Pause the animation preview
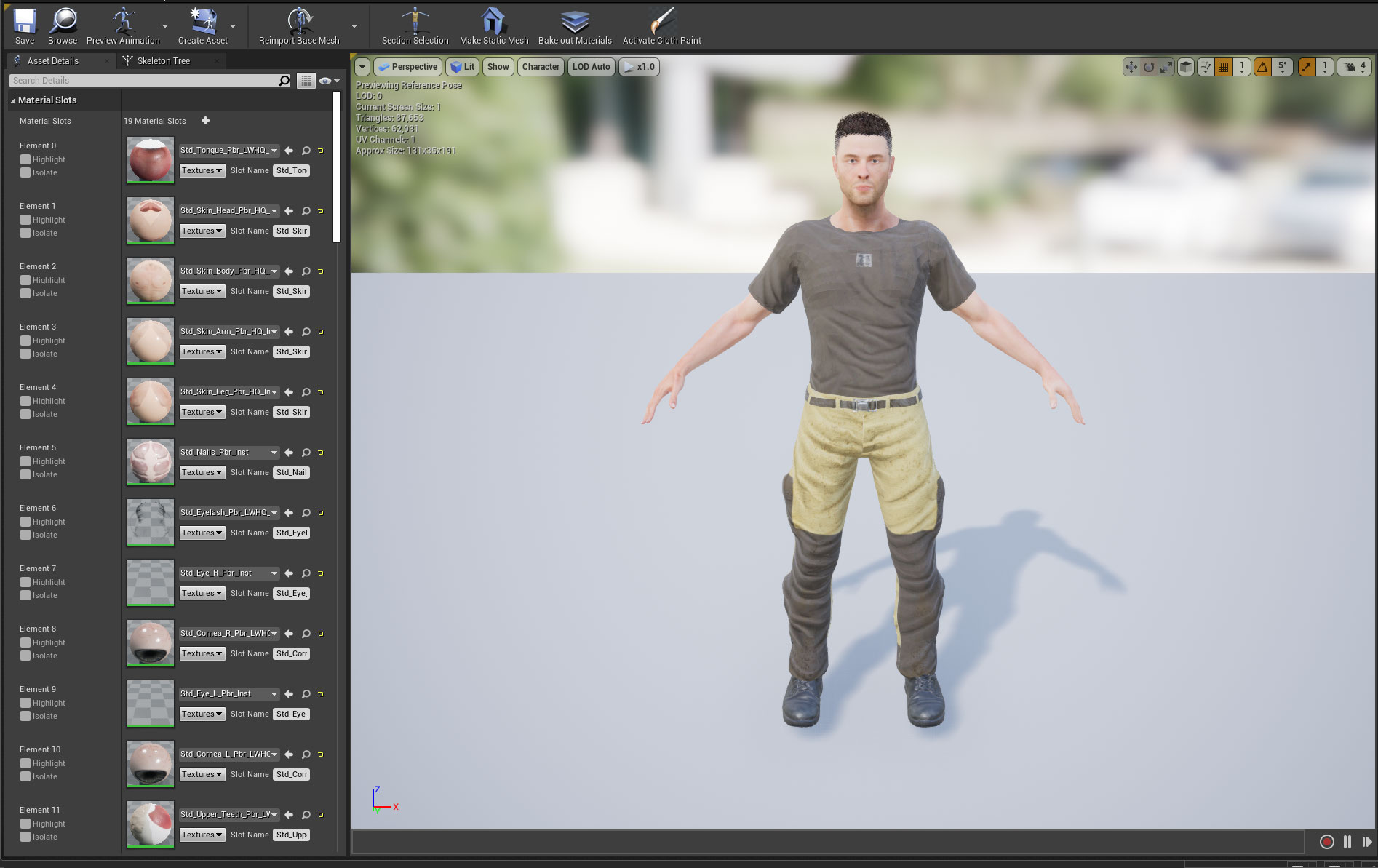Image resolution: width=1378 pixels, height=868 pixels. [x=1347, y=842]
